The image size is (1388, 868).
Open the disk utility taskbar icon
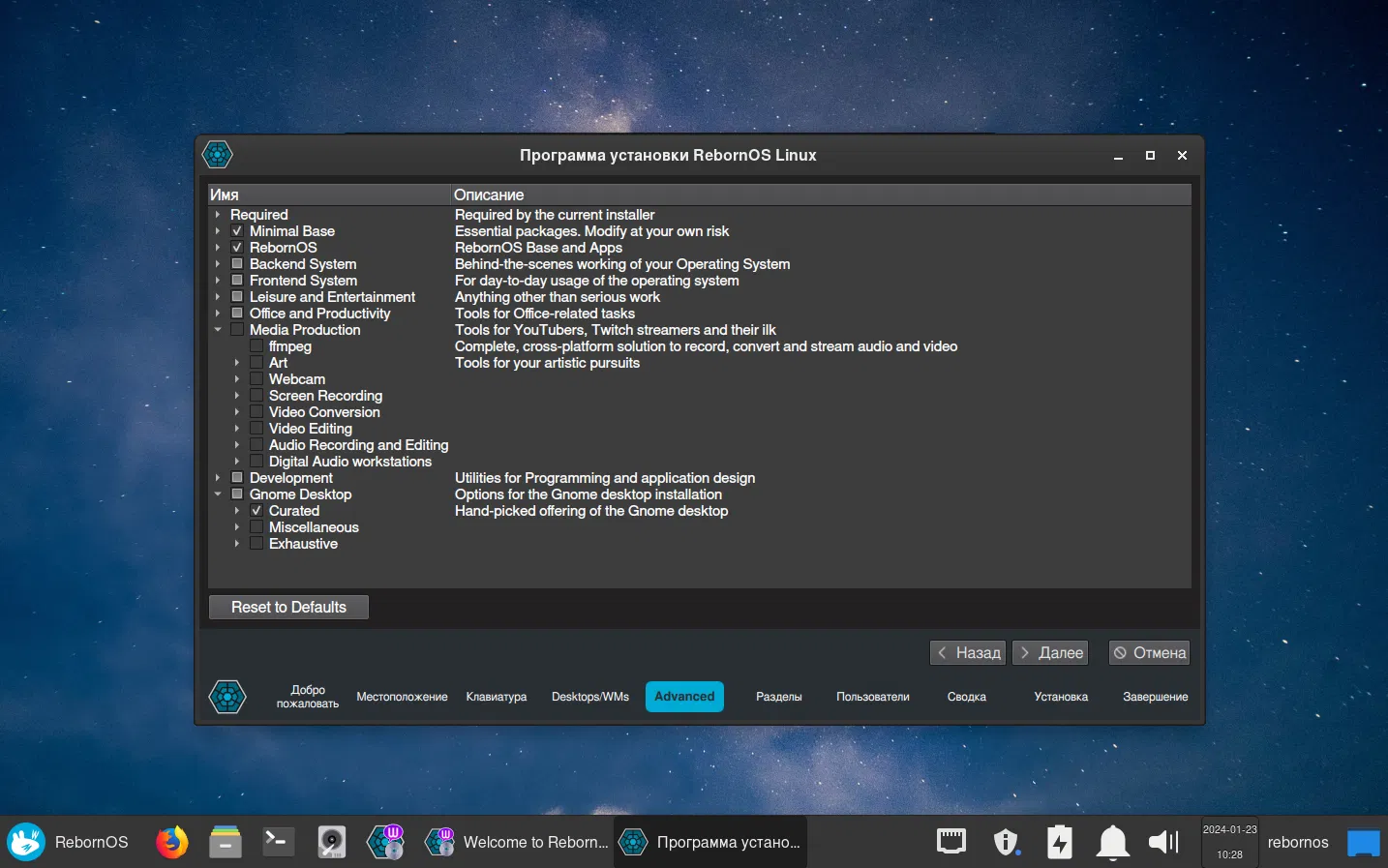pyautogui.click(x=332, y=842)
